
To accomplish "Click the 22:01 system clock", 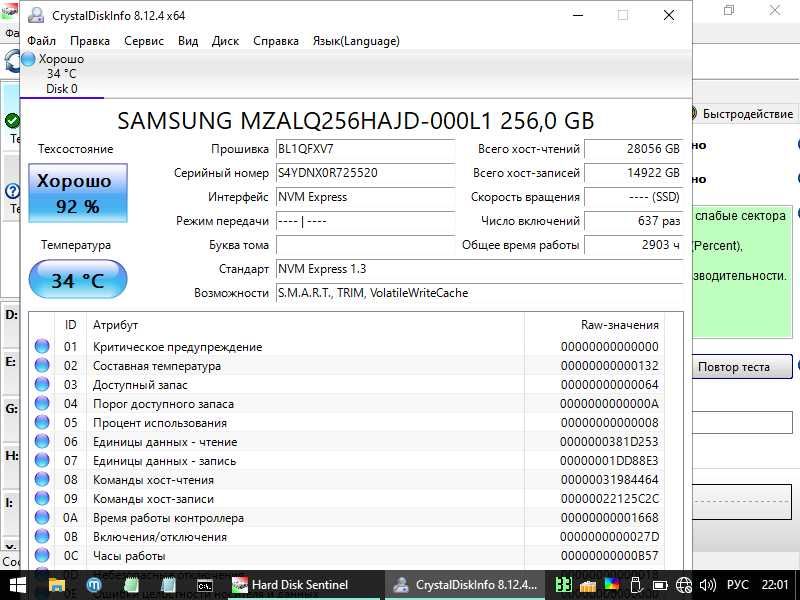I will coord(775,585).
